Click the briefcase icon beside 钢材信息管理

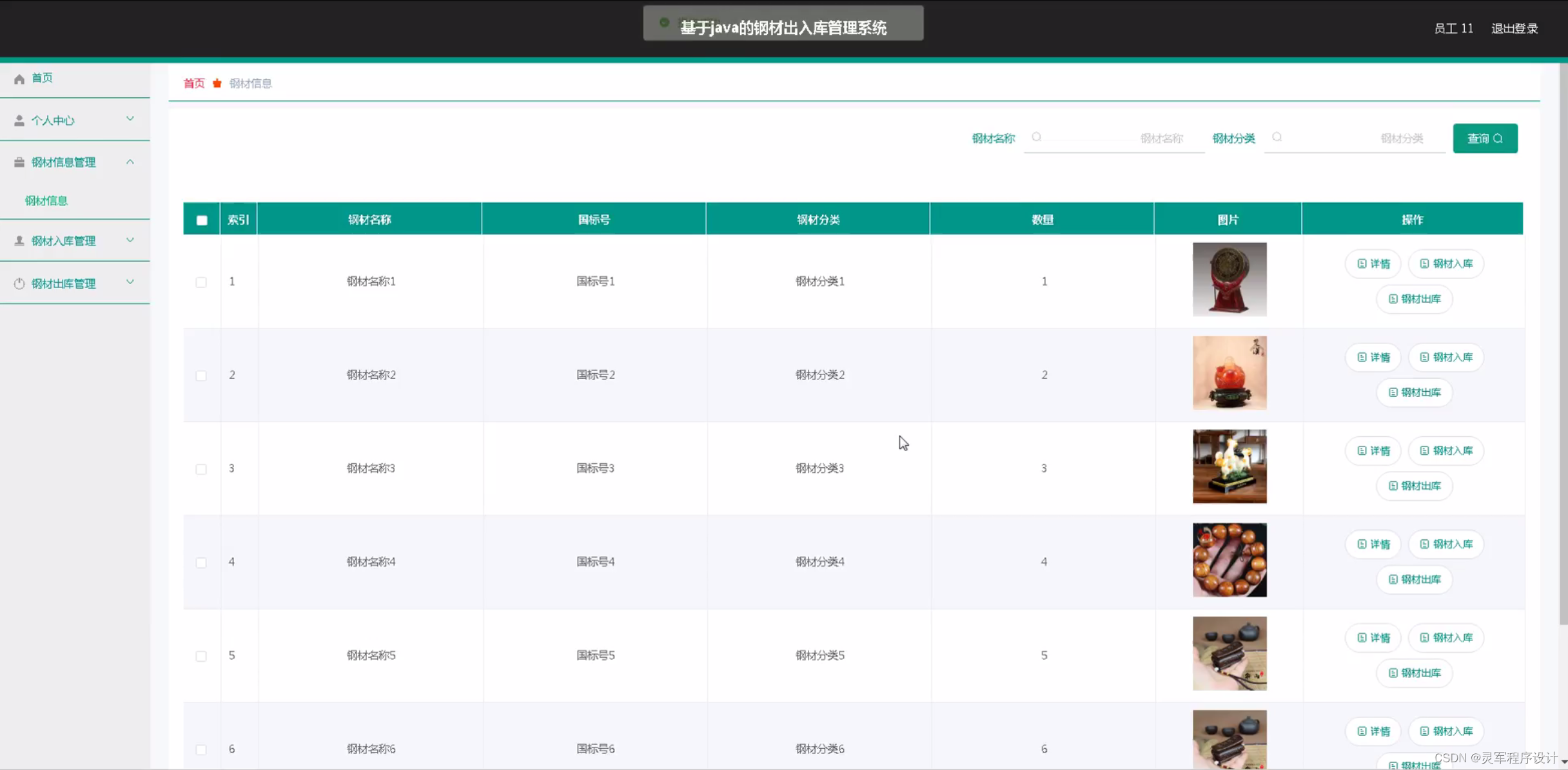pyautogui.click(x=19, y=162)
